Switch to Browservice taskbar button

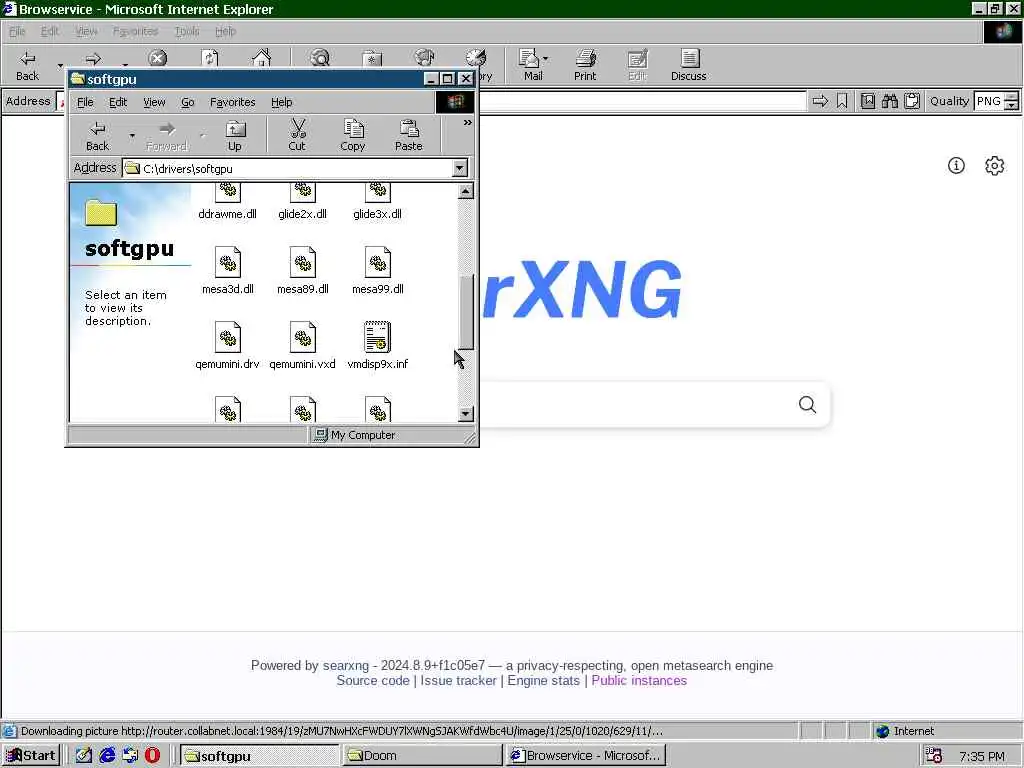586,756
